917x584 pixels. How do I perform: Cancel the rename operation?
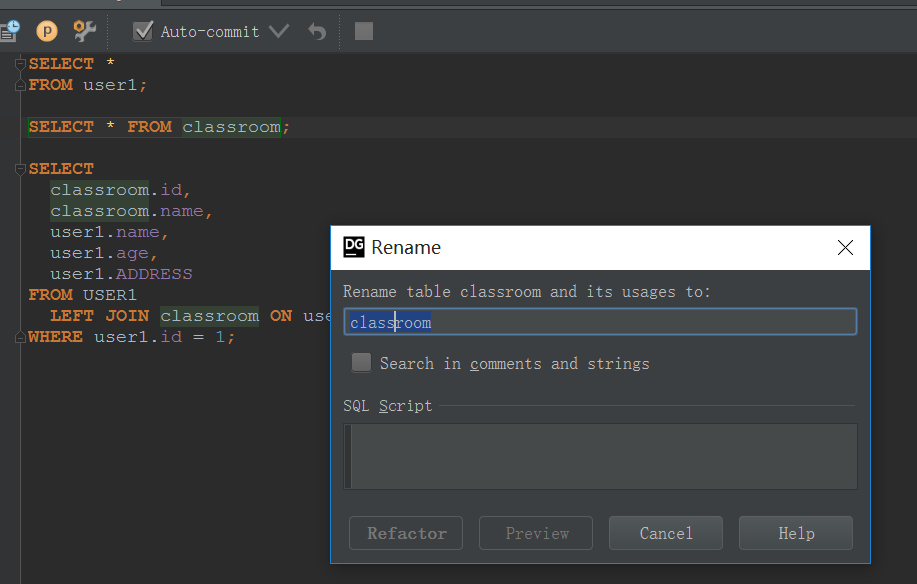[x=665, y=532]
